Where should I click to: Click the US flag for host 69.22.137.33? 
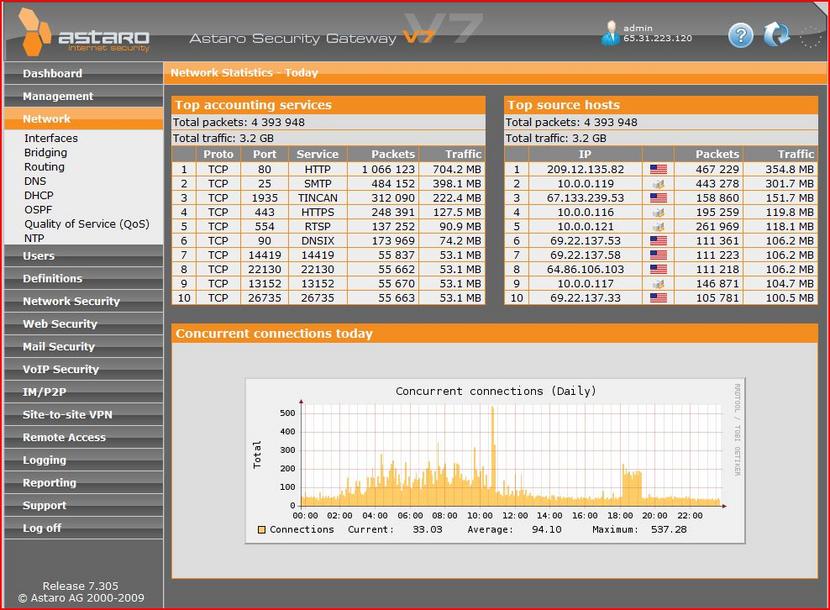point(658,298)
